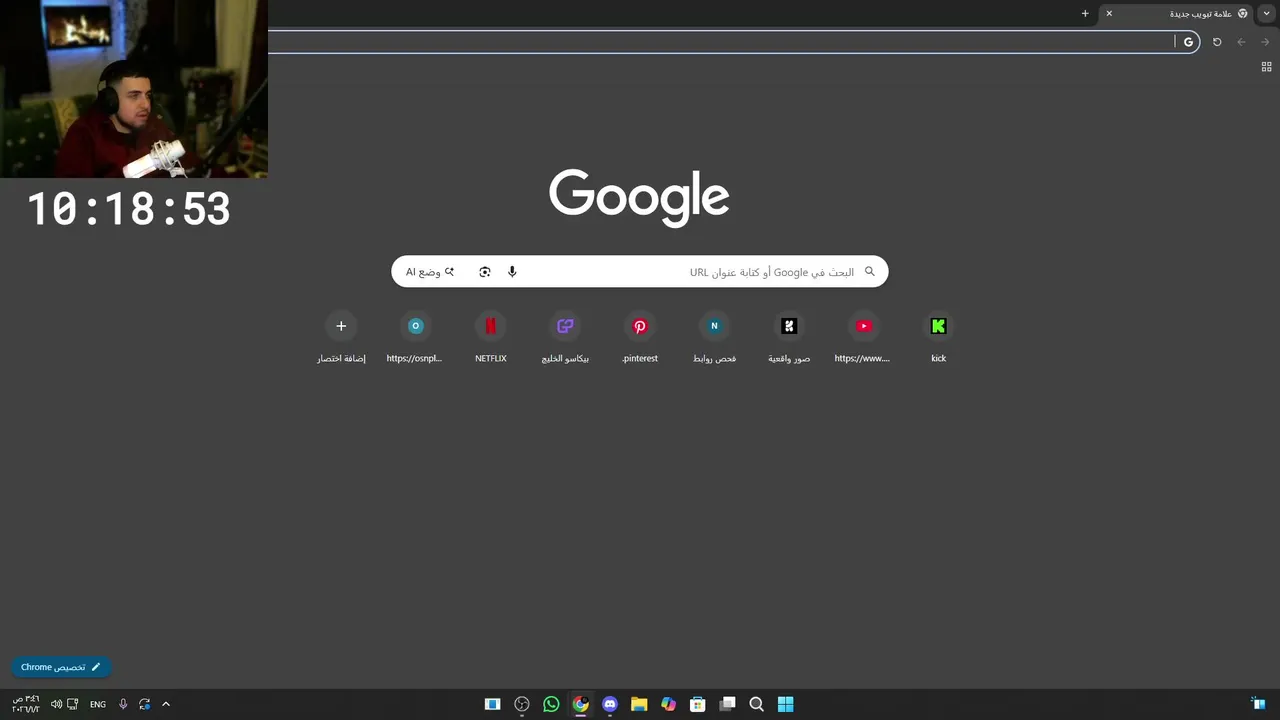This screenshot has height=720, width=1280.
Task: Open File Explorer from the taskbar
Action: pos(639,704)
